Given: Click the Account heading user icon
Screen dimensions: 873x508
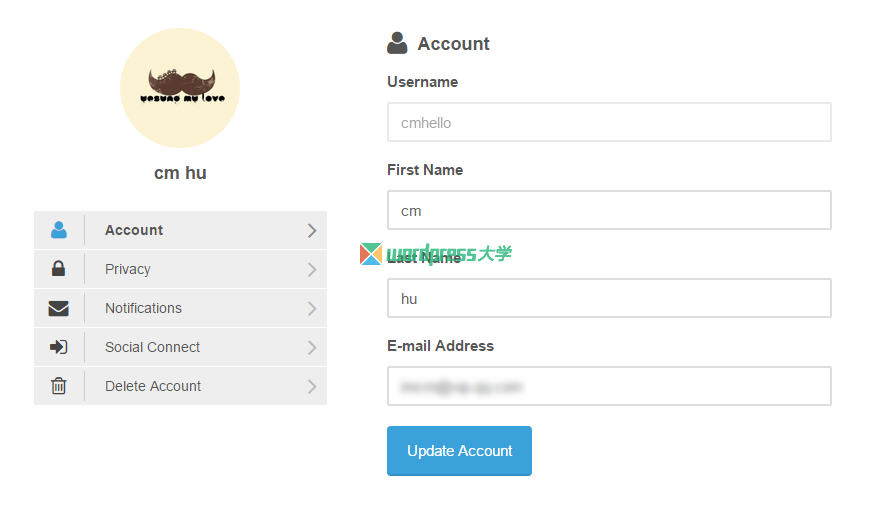Looking at the screenshot, I should tap(397, 43).
